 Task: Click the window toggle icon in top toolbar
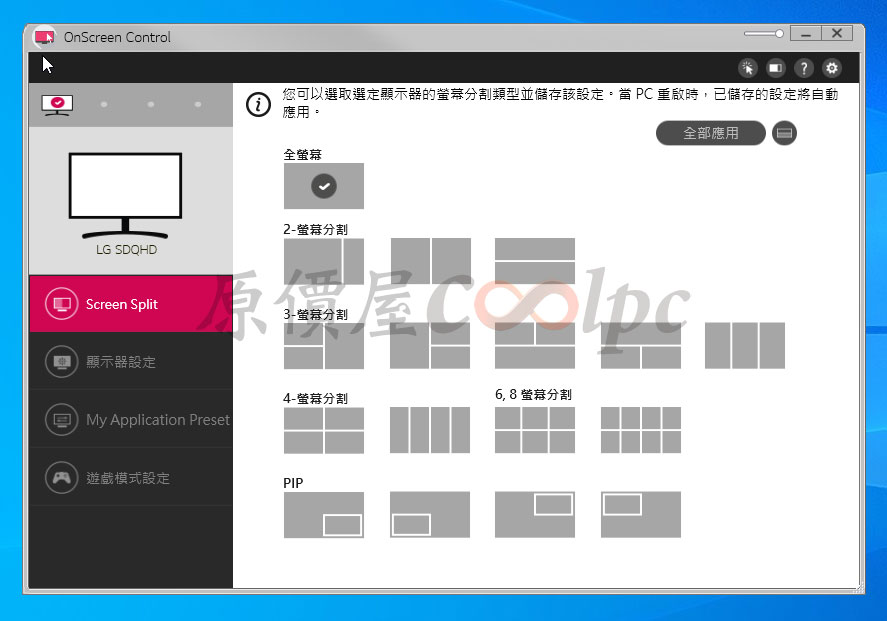[776, 68]
